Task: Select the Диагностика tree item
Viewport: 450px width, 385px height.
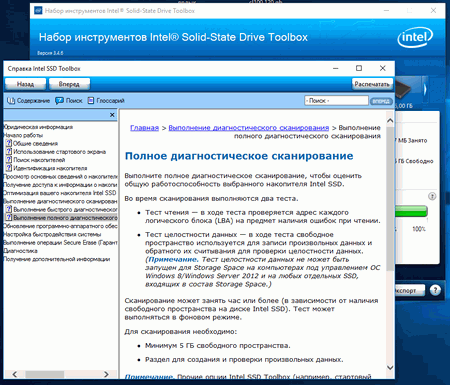Action: pos(21,251)
